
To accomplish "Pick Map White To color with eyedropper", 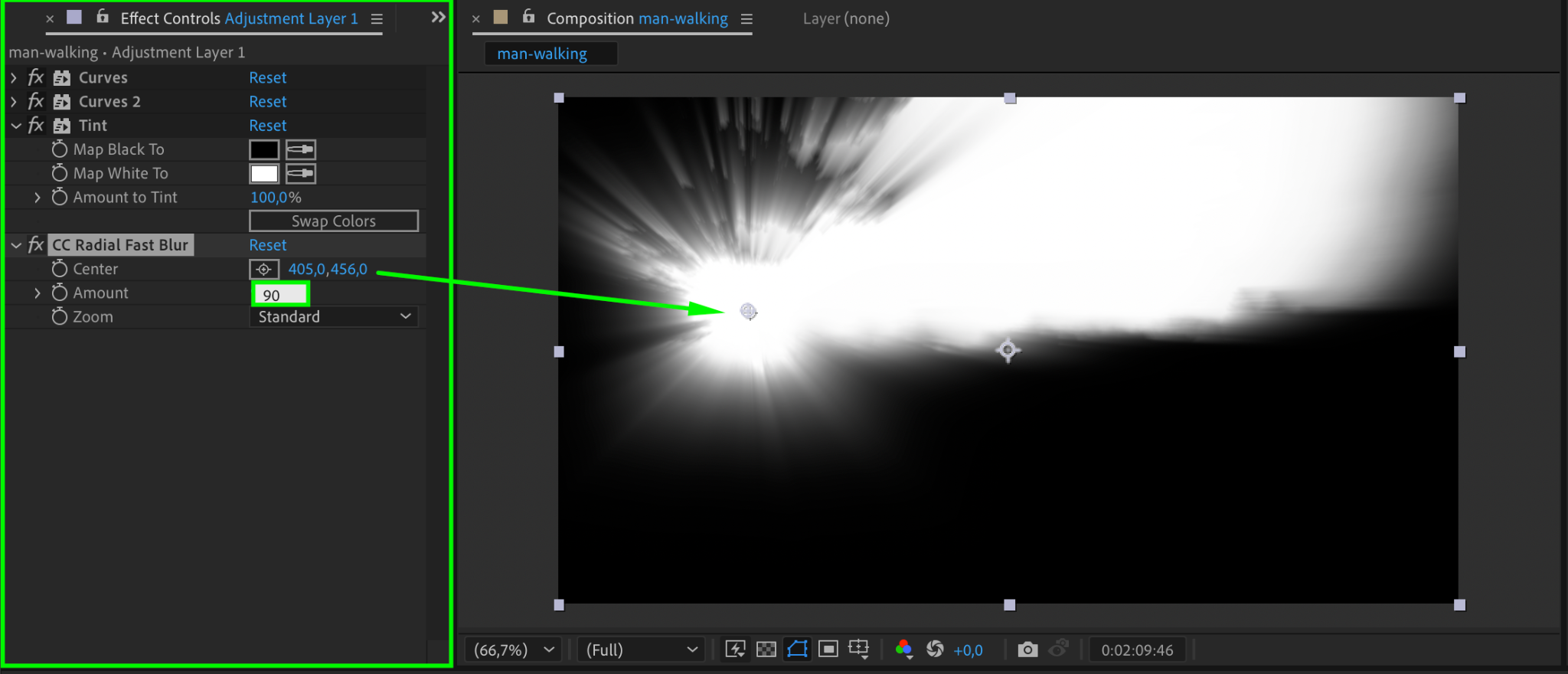I will [301, 174].
